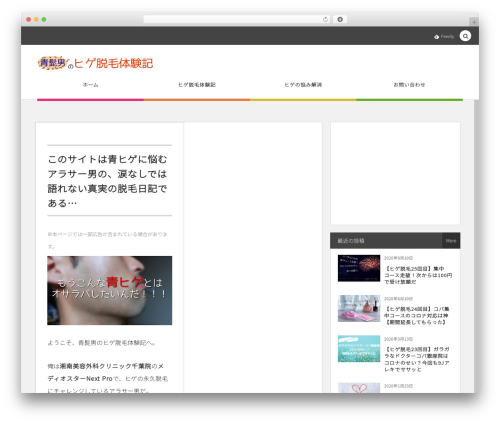Open the ホーム menu item
500x423 pixels.
90,85
